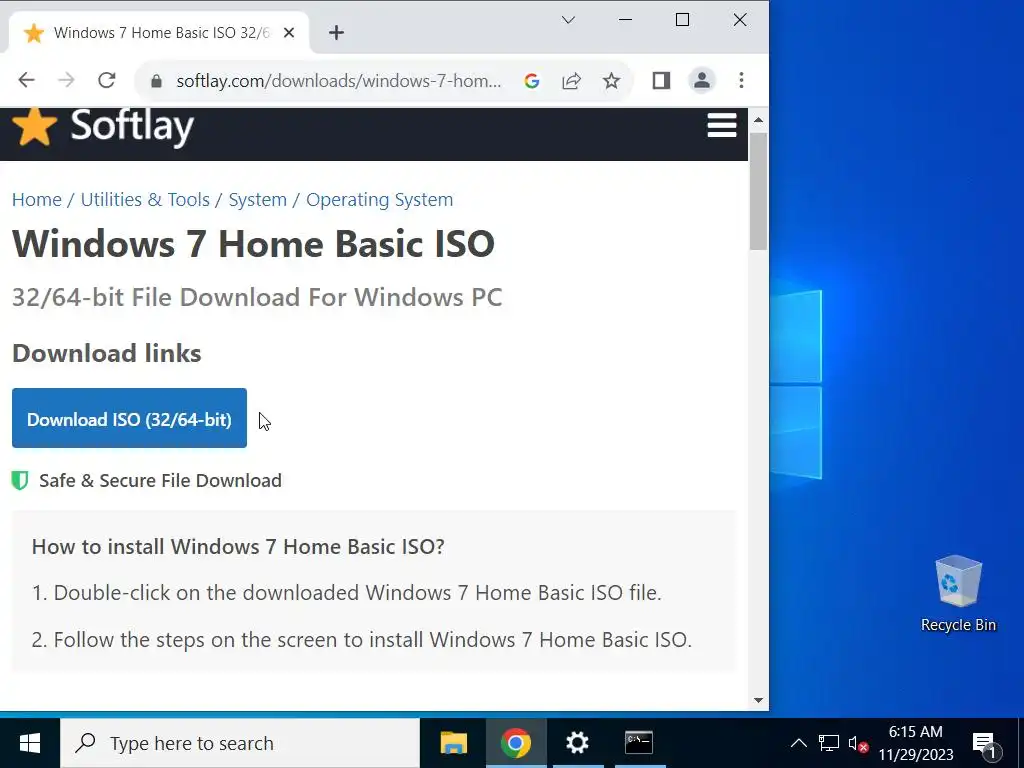Viewport: 1024px width, 768px height.
Task: Open the Windows Start menu
Action: [29, 743]
